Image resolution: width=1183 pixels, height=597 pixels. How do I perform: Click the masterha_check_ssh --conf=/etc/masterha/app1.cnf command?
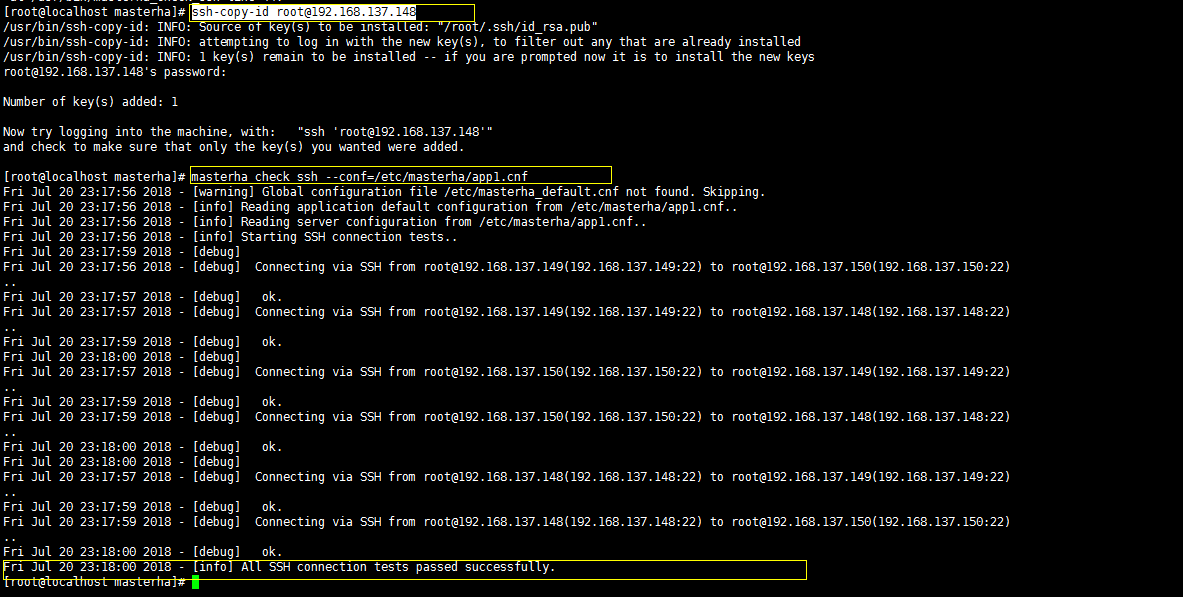pyautogui.click(x=360, y=177)
